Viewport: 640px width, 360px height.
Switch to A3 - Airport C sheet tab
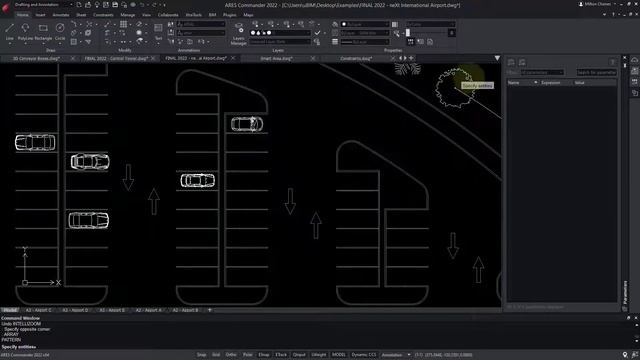(39, 310)
